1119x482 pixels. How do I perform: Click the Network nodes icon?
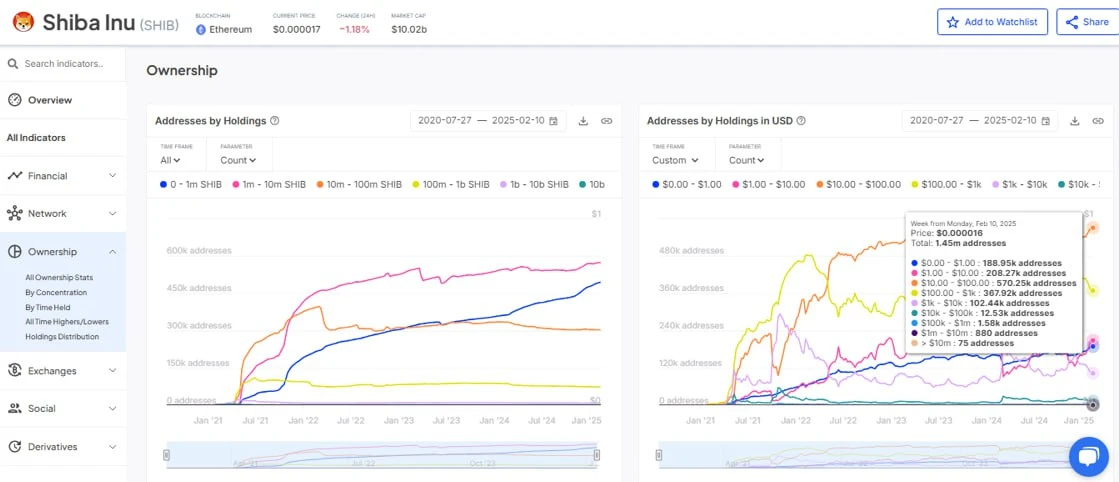14,214
